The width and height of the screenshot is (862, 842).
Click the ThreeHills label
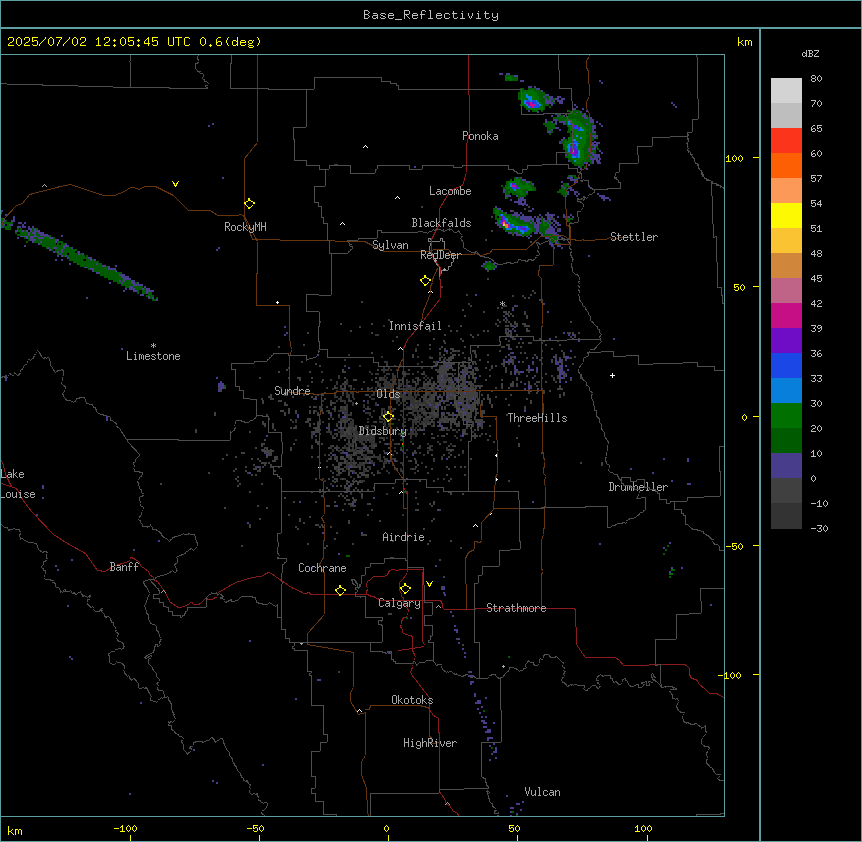(x=537, y=418)
